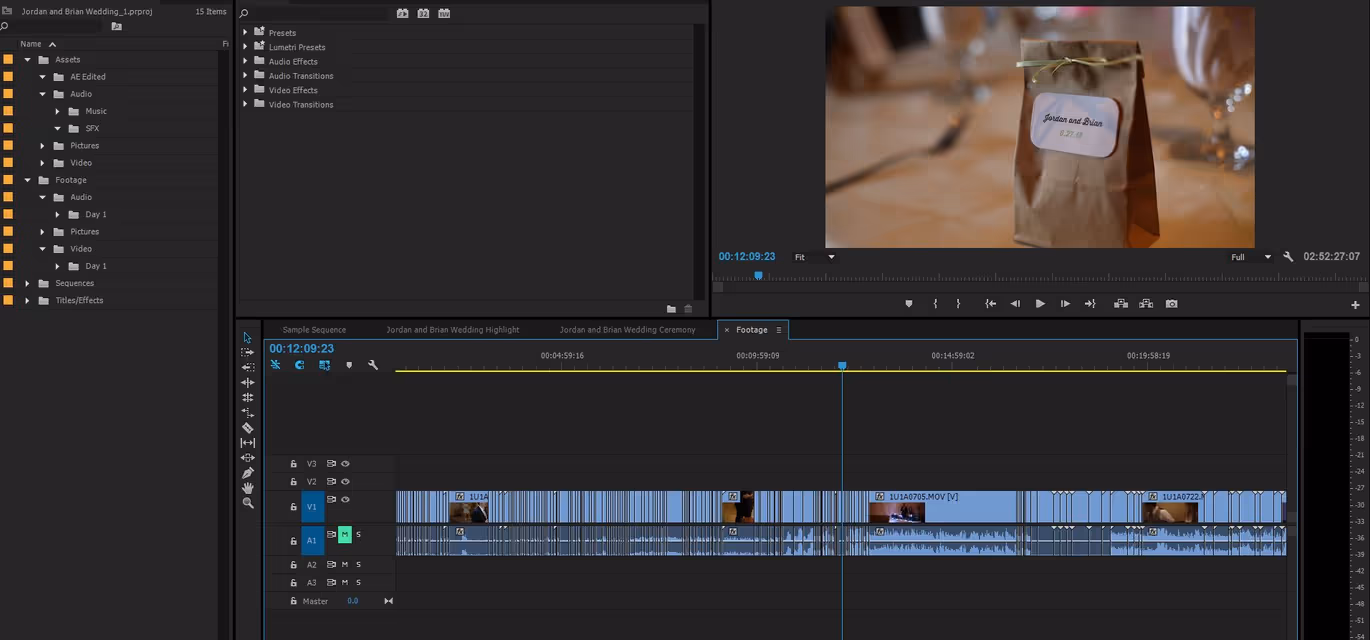Mark In point in program monitor
The image size is (1370, 640).
[x=935, y=304]
